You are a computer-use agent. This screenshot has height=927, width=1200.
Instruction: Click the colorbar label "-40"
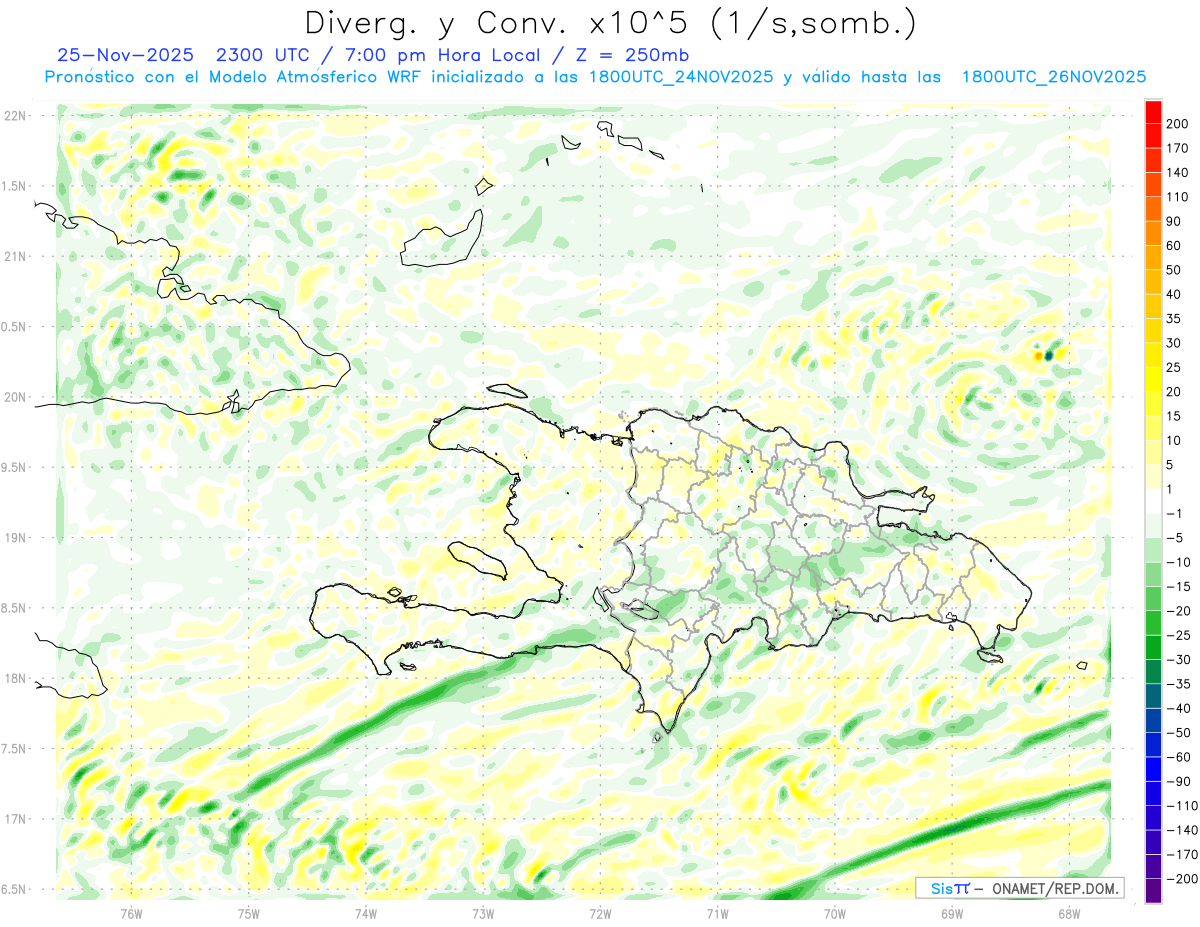point(1177,708)
